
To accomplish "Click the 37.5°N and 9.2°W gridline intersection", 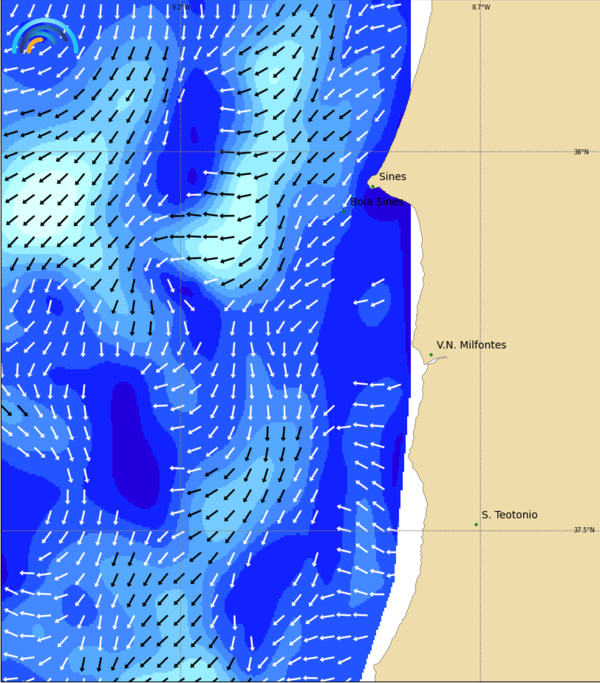I will coord(179,530).
